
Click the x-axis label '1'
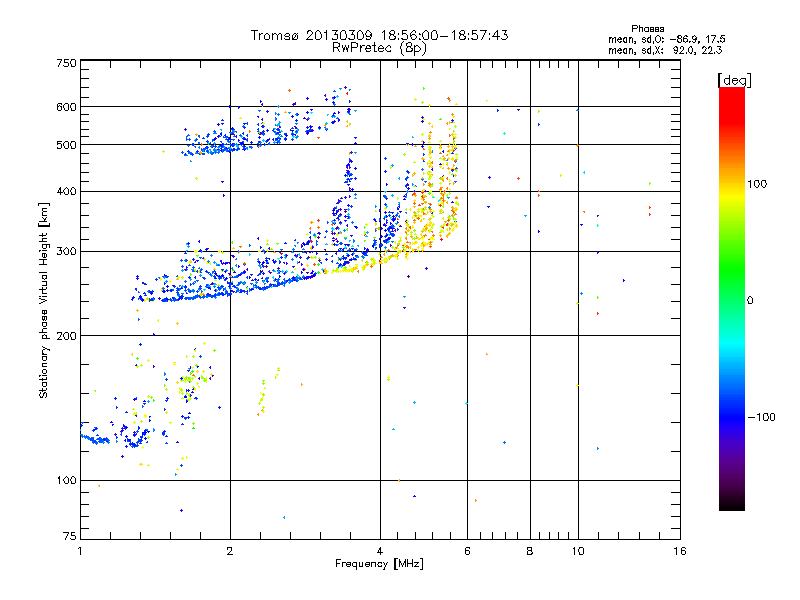pos(80,551)
